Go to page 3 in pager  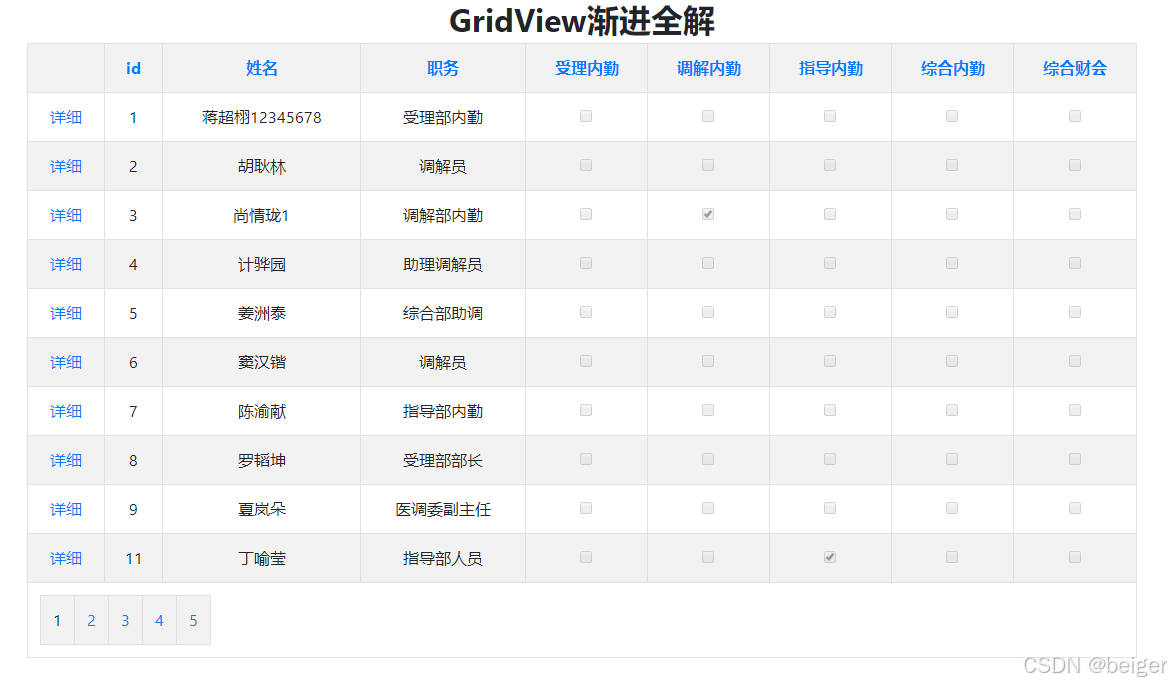pos(125,620)
